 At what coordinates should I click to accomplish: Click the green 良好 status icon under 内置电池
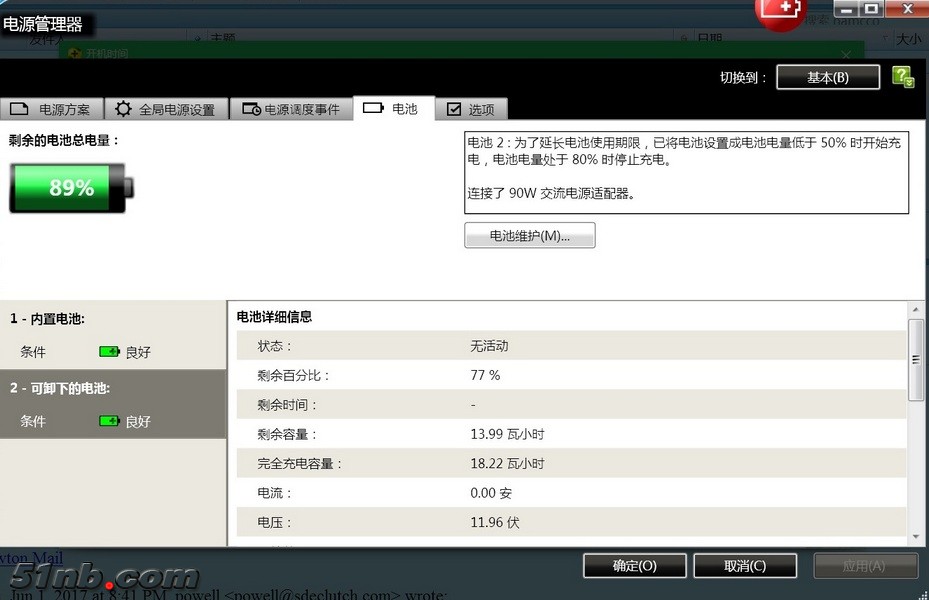click(109, 352)
